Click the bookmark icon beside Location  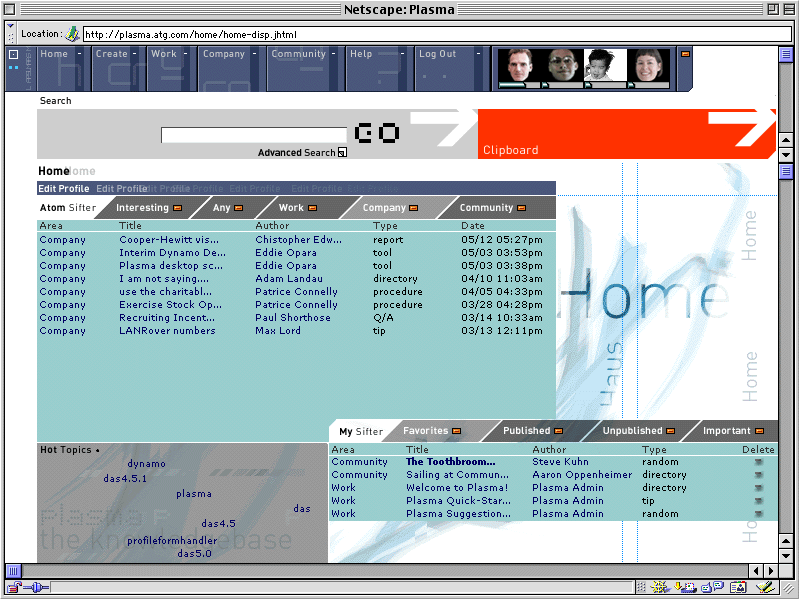click(x=72, y=34)
